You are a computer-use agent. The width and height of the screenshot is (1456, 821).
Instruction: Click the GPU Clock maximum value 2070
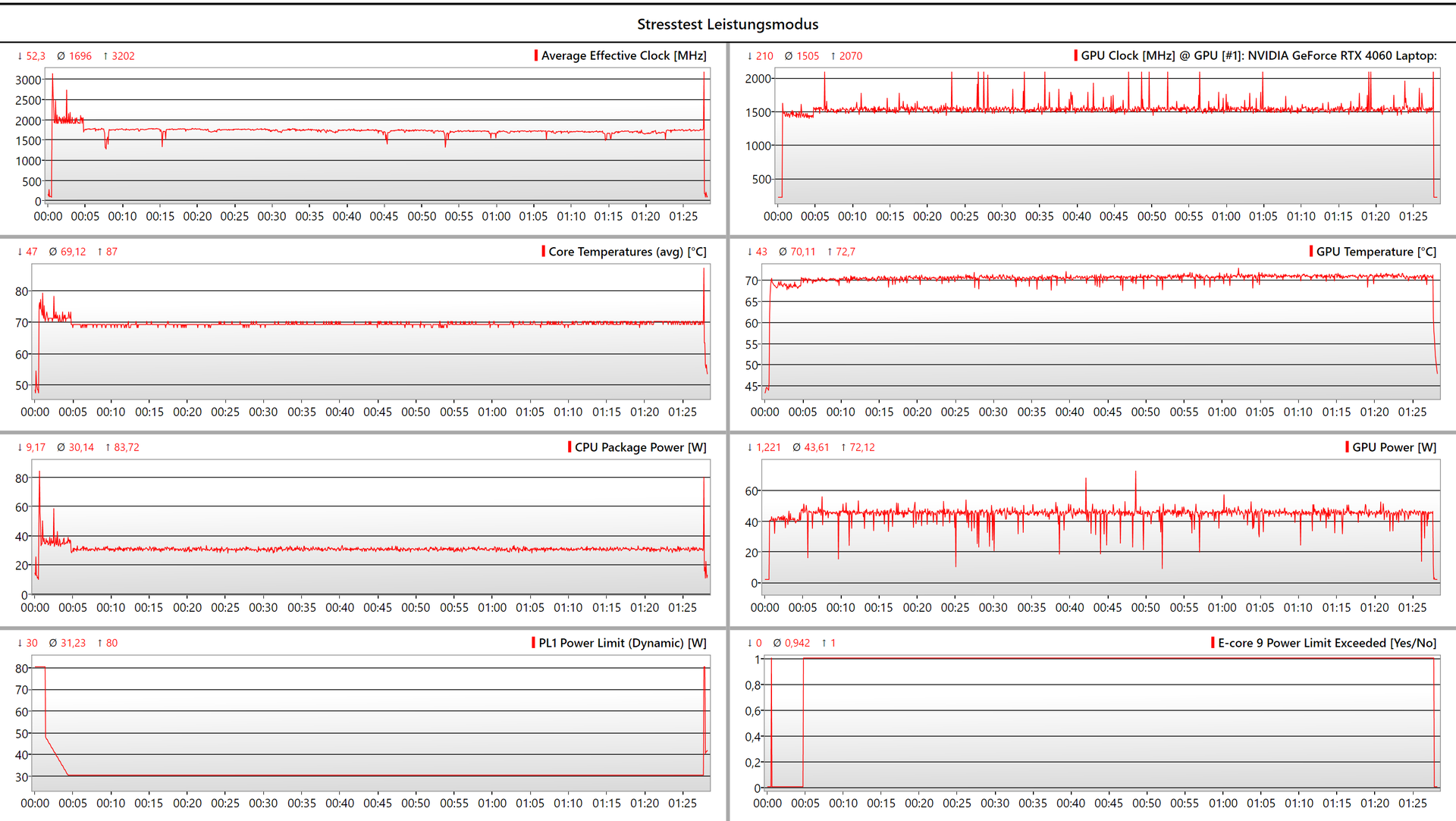pos(850,56)
